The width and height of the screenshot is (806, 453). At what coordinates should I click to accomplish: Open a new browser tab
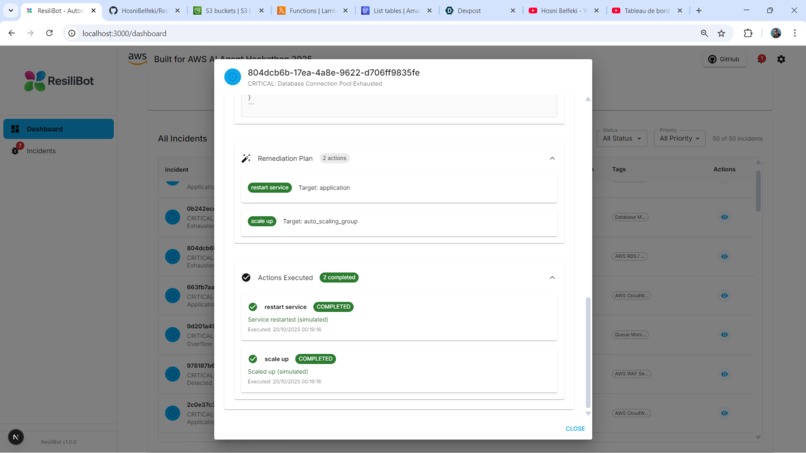pos(699,10)
